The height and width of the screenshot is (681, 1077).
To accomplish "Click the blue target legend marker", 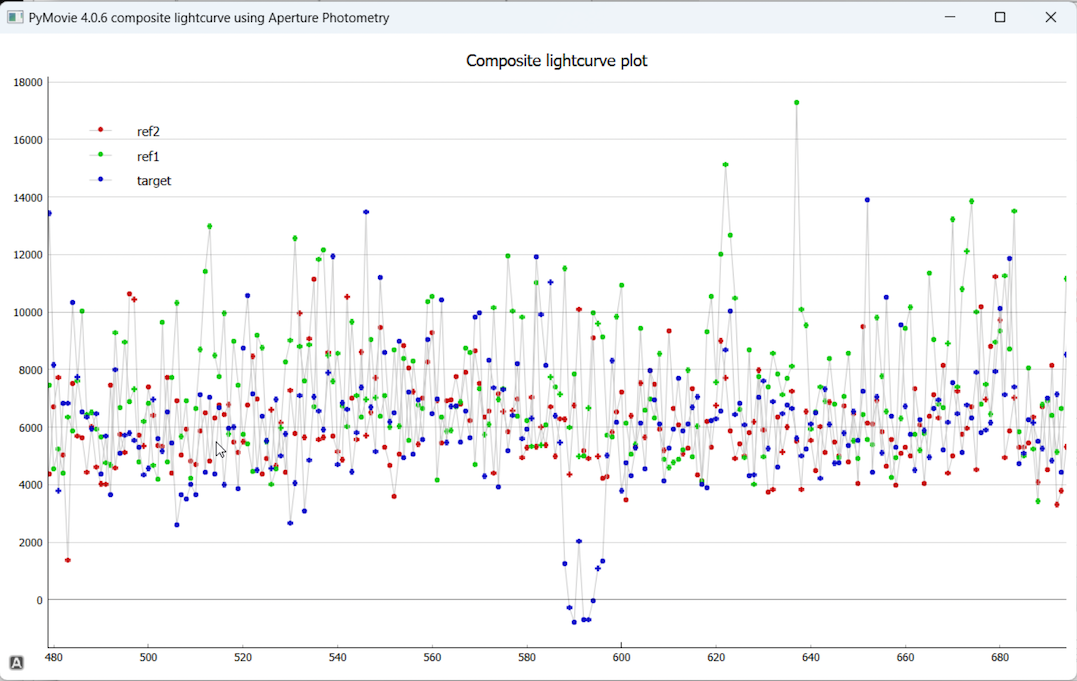I will click(100, 181).
